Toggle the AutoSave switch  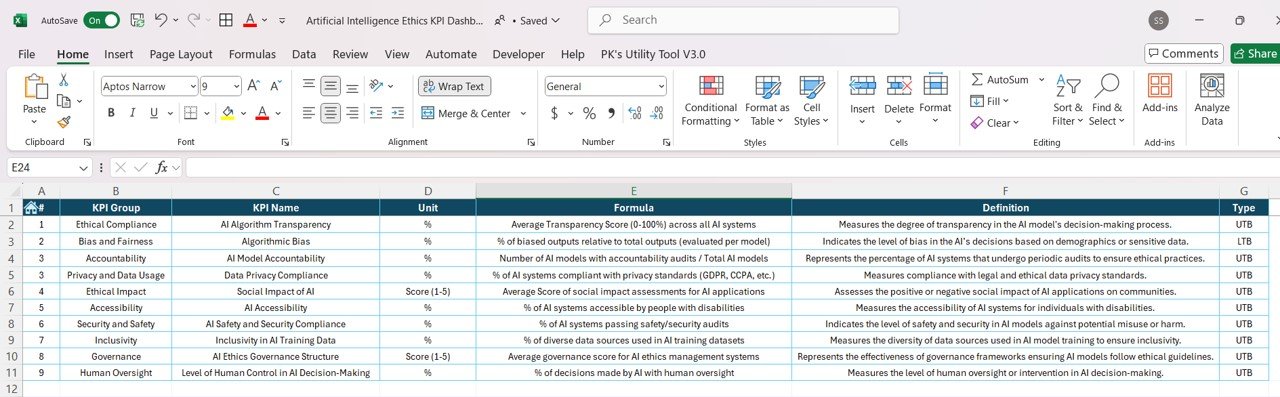click(102, 20)
